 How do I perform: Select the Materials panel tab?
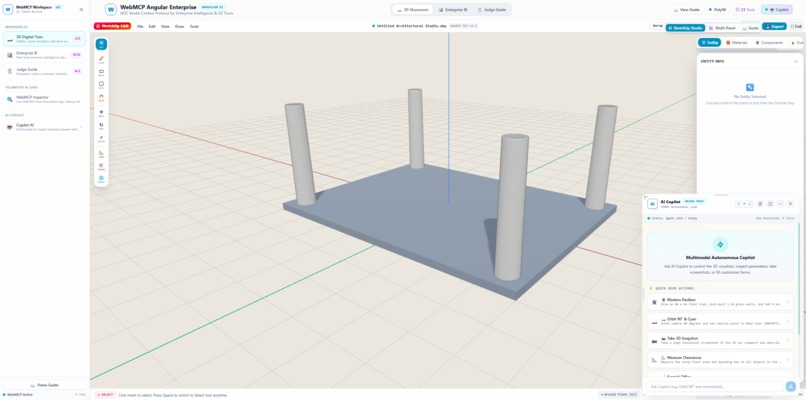737,43
